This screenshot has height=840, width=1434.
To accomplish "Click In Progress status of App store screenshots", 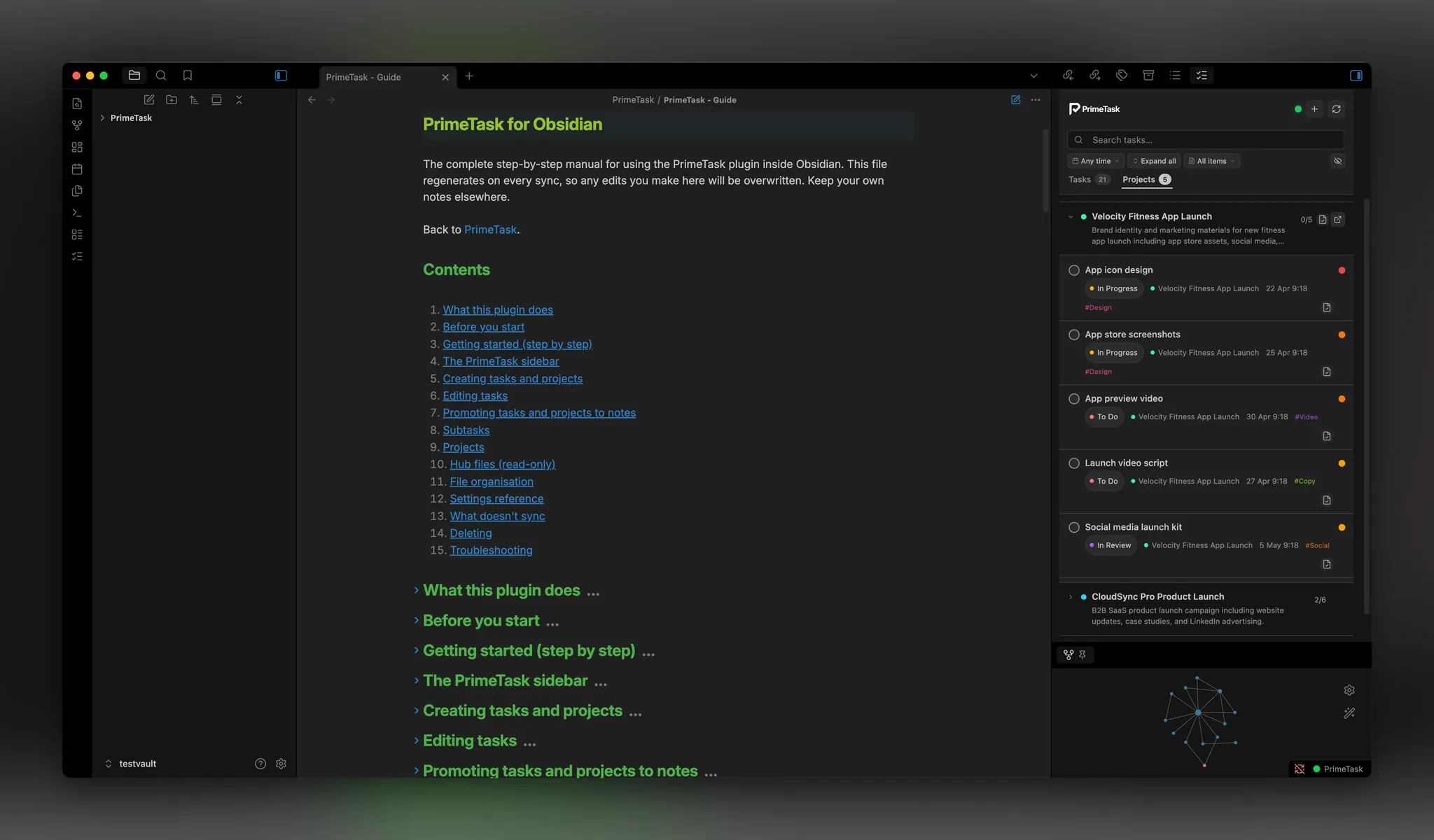I will tap(1114, 353).
